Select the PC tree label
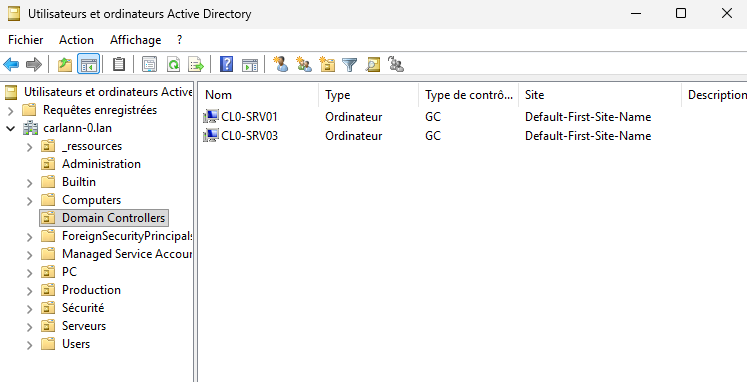This screenshot has width=747, height=382. pos(69,272)
